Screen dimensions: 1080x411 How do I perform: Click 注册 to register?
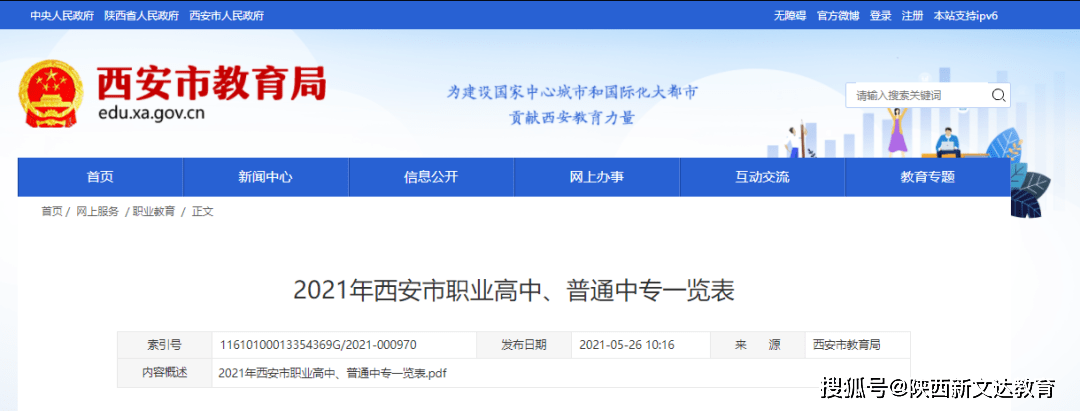(913, 15)
